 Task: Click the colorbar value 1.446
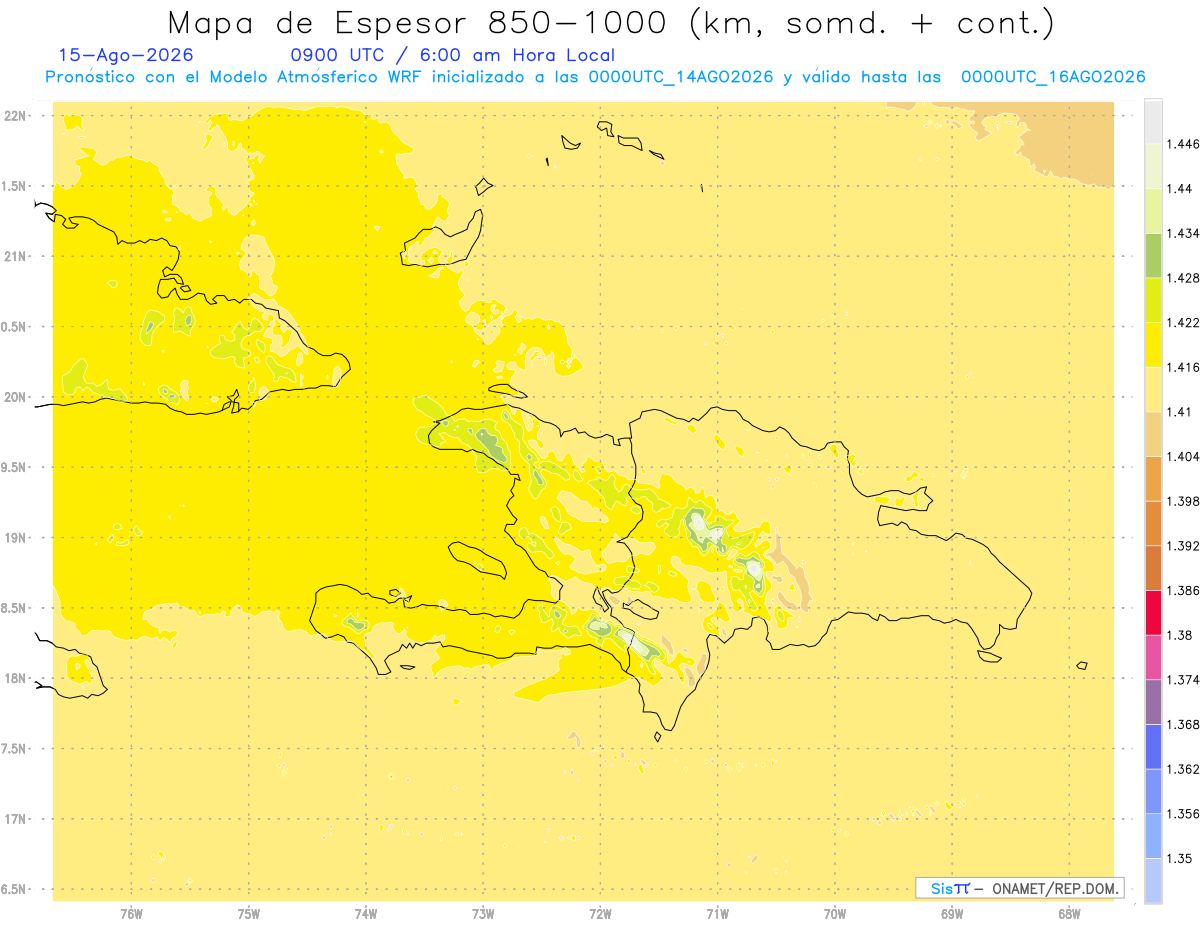point(1183,144)
